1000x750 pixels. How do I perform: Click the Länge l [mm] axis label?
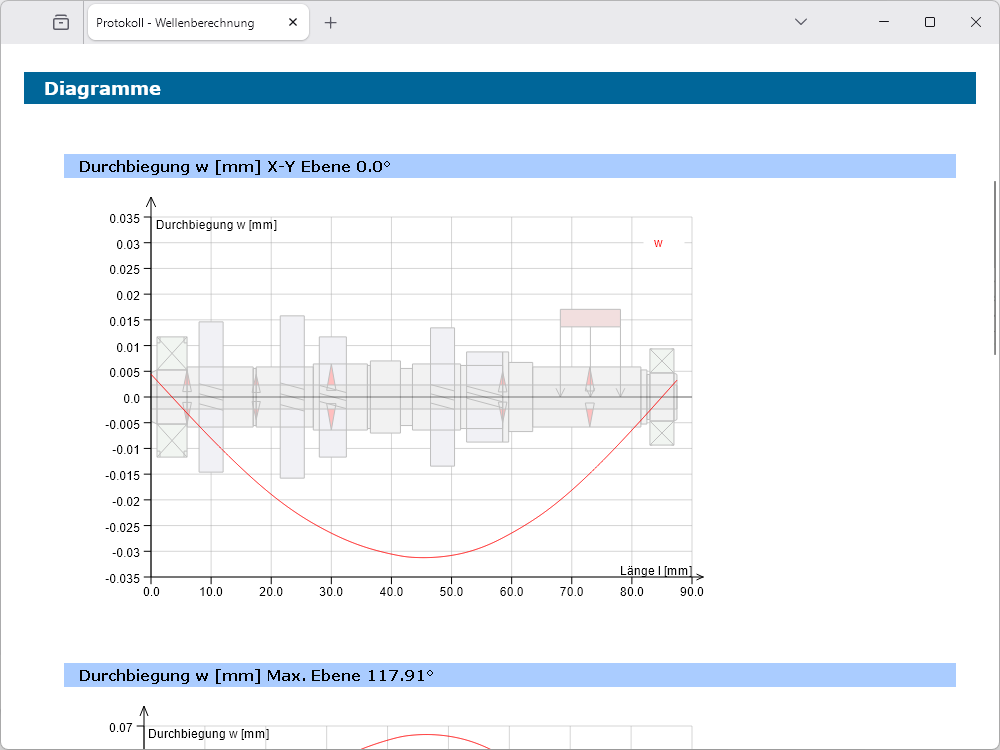coord(655,570)
